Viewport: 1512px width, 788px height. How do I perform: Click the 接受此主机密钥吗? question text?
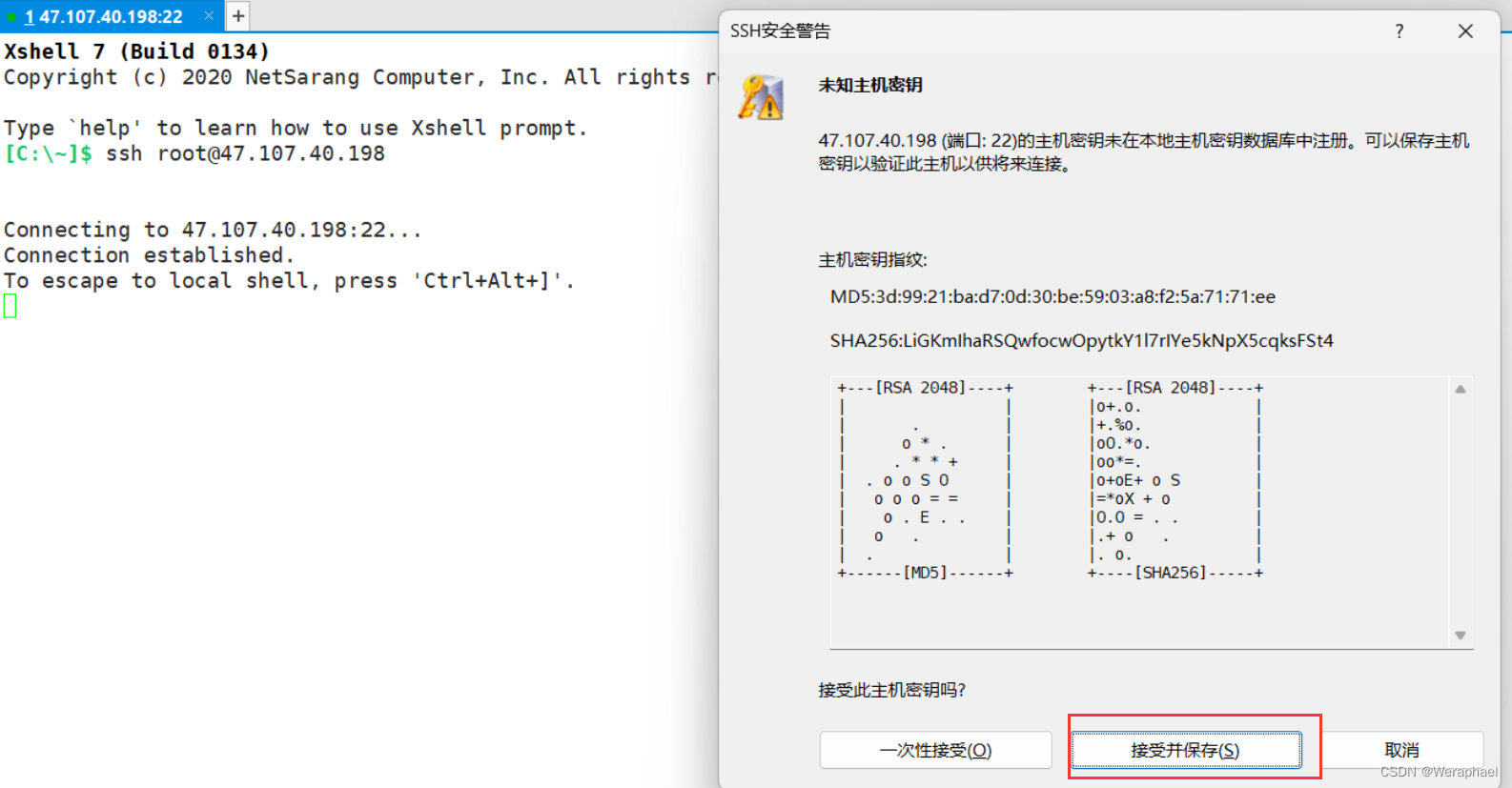click(x=891, y=690)
